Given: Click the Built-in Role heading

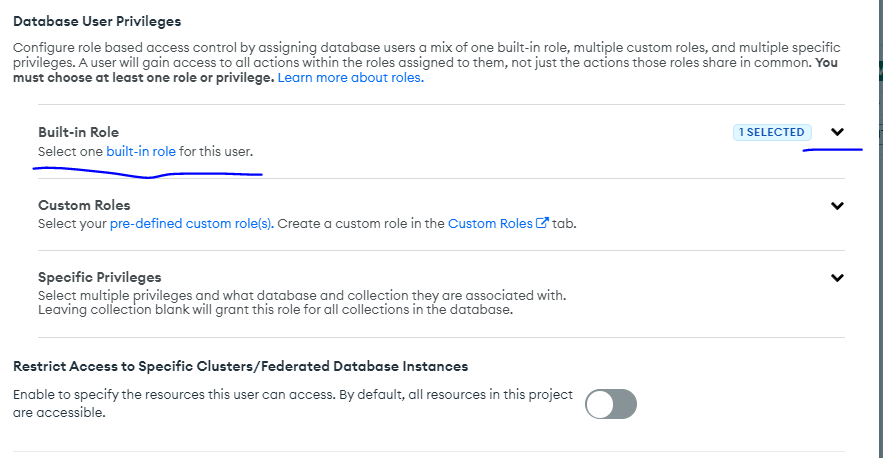Looking at the screenshot, I should click(x=78, y=132).
